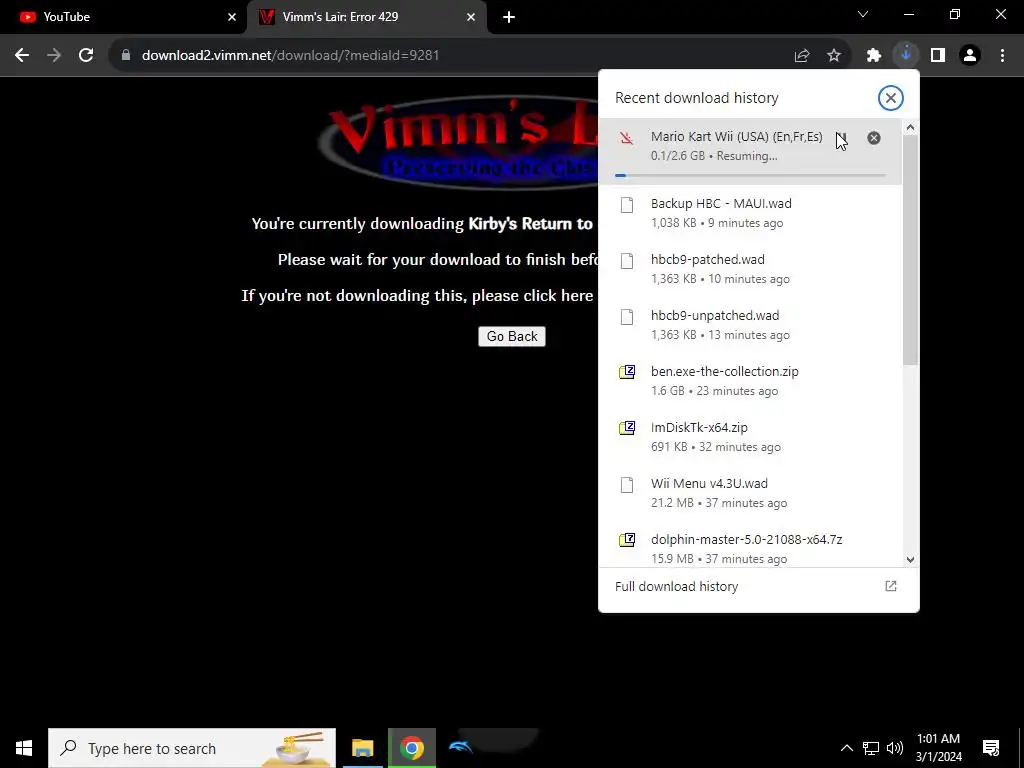Open Wii Menu v4.3U.wad download
The width and height of the screenshot is (1024, 768).
tap(750, 493)
